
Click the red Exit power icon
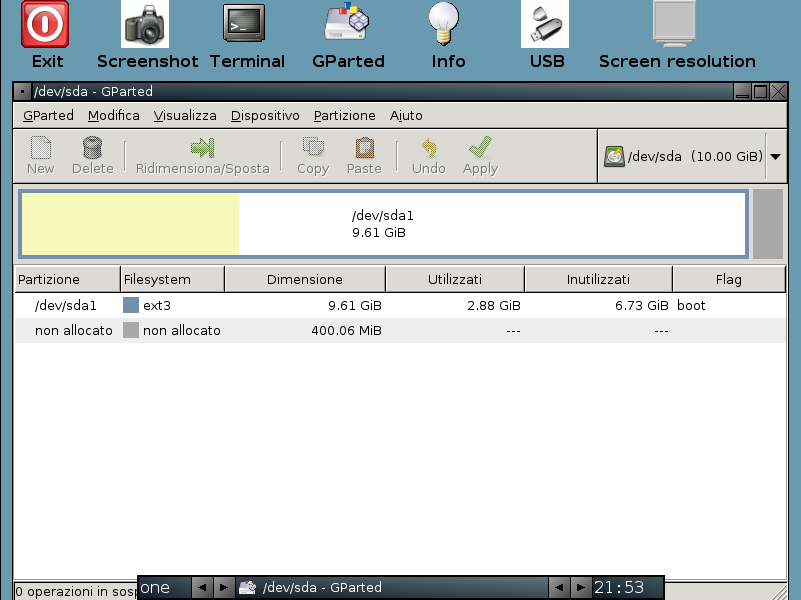click(x=45, y=24)
